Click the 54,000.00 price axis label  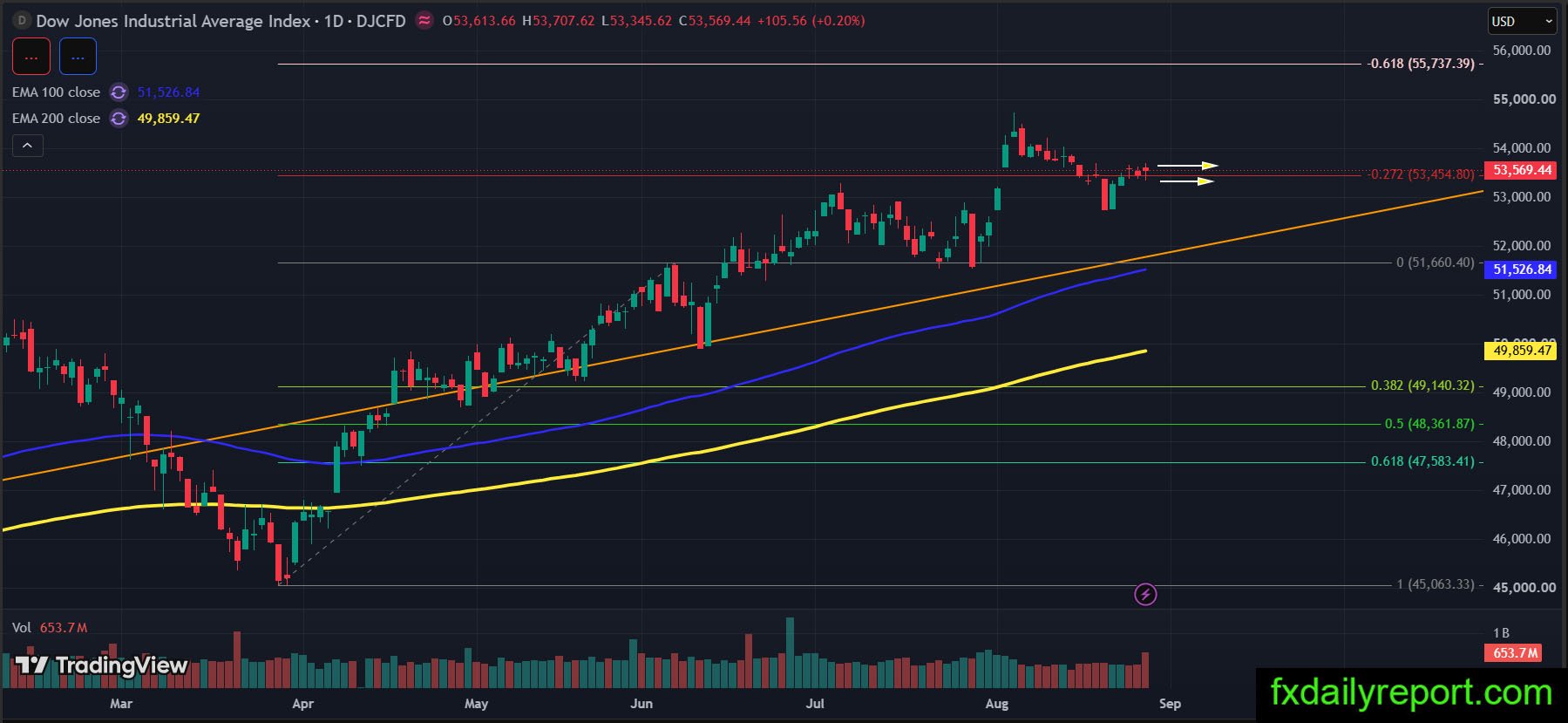click(1522, 148)
